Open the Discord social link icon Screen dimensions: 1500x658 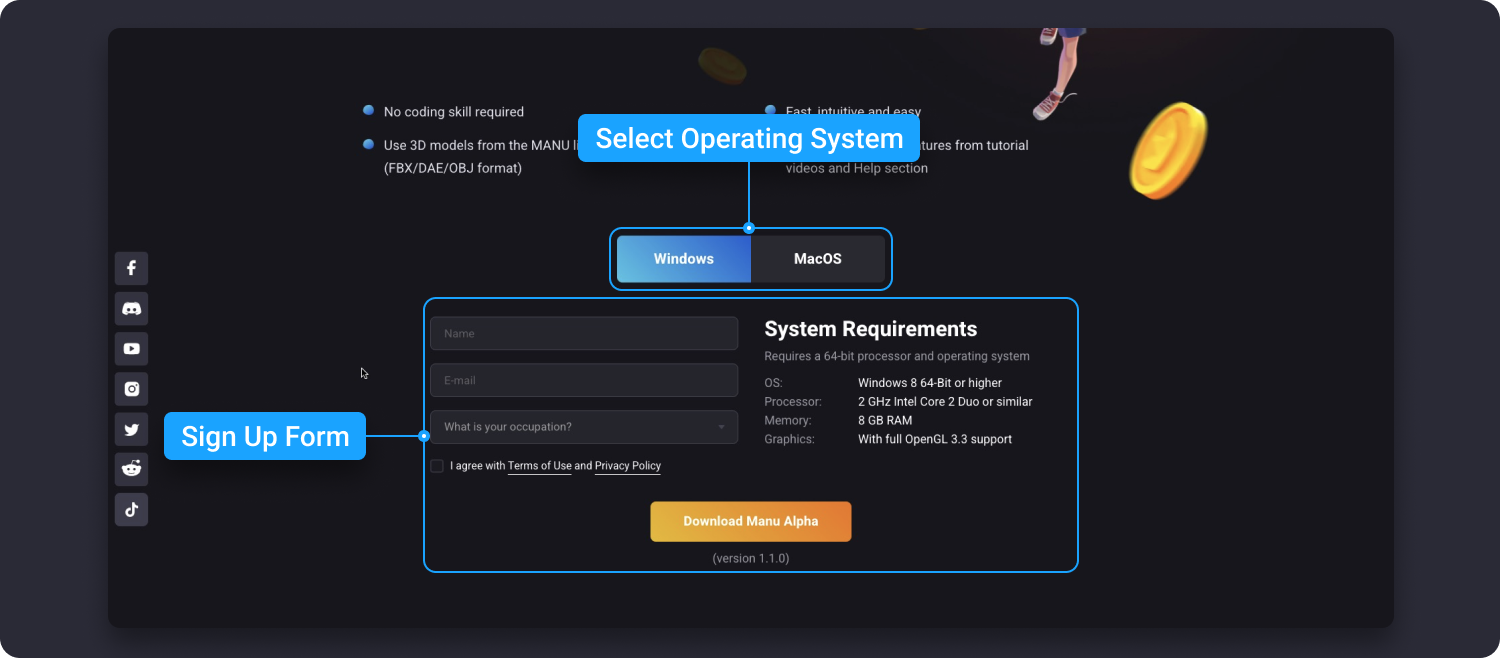pyautogui.click(x=131, y=309)
